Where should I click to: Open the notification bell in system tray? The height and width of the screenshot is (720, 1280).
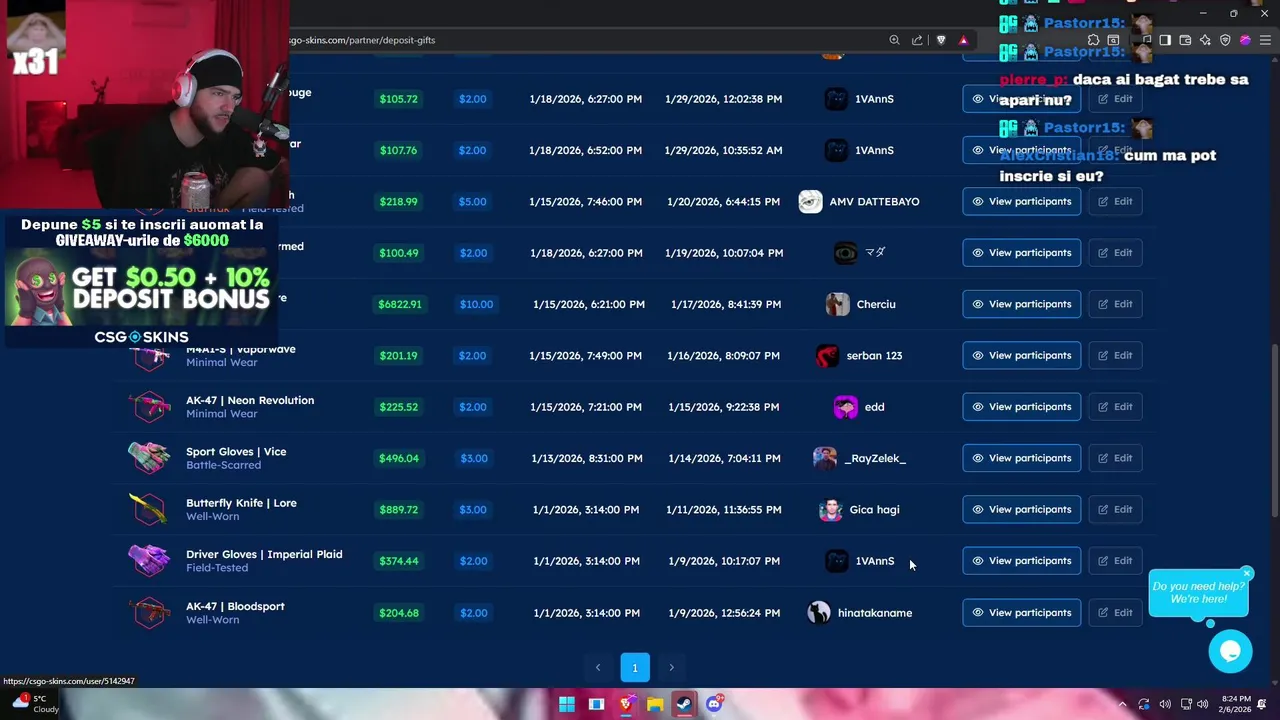tap(1262, 704)
